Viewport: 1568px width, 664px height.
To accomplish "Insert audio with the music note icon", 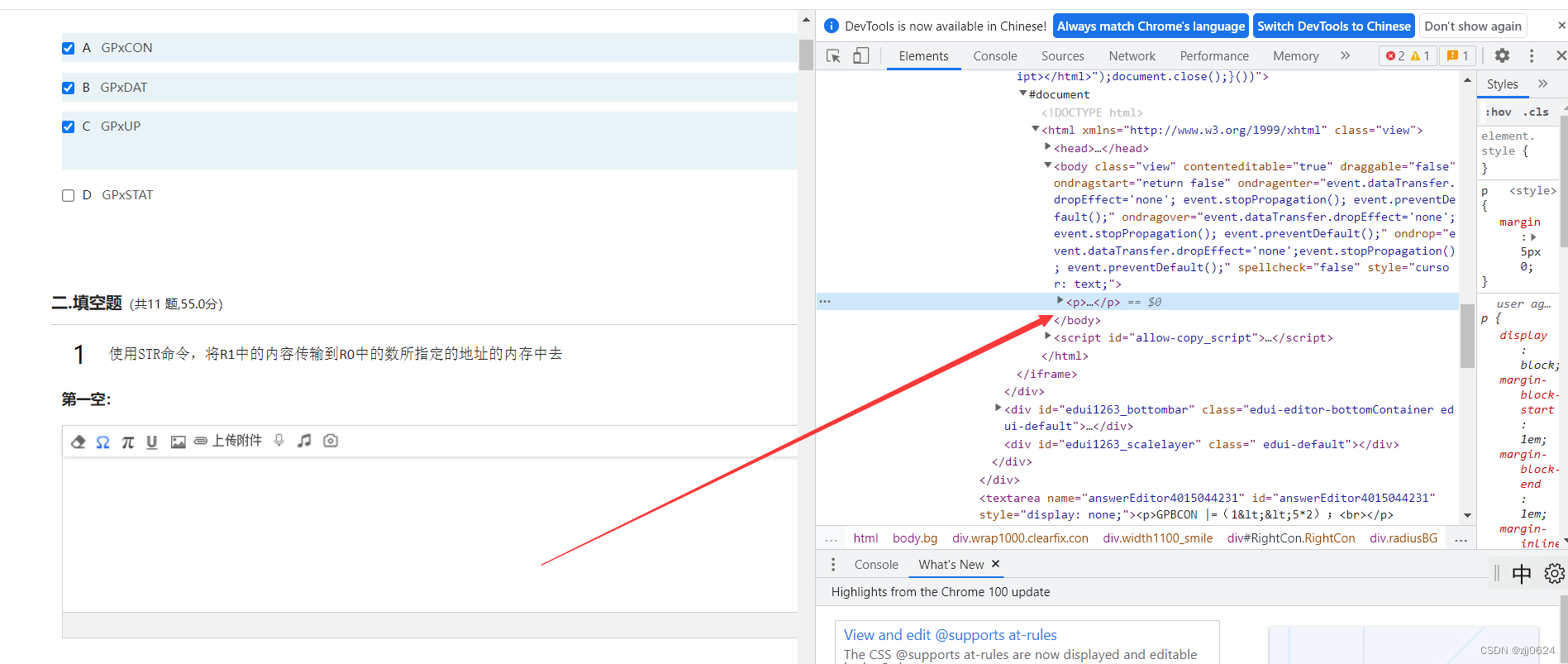I will (x=305, y=441).
